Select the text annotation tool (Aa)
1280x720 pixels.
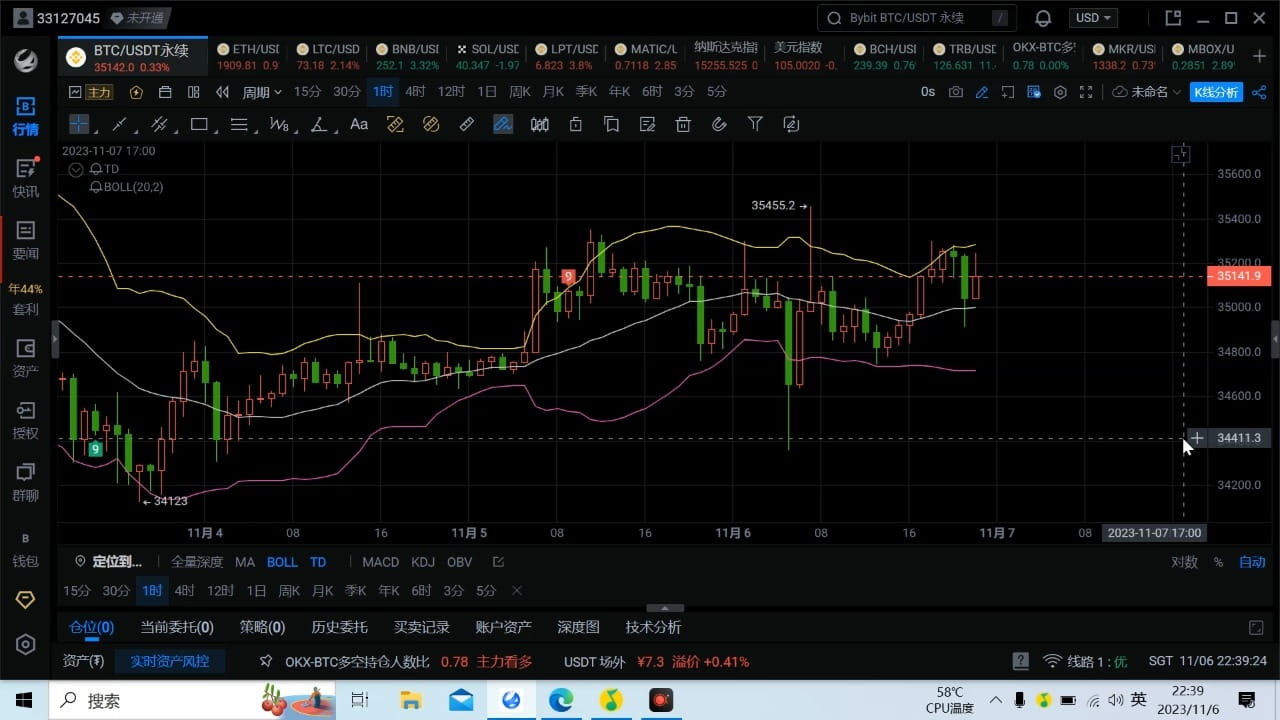click(359, 124)
